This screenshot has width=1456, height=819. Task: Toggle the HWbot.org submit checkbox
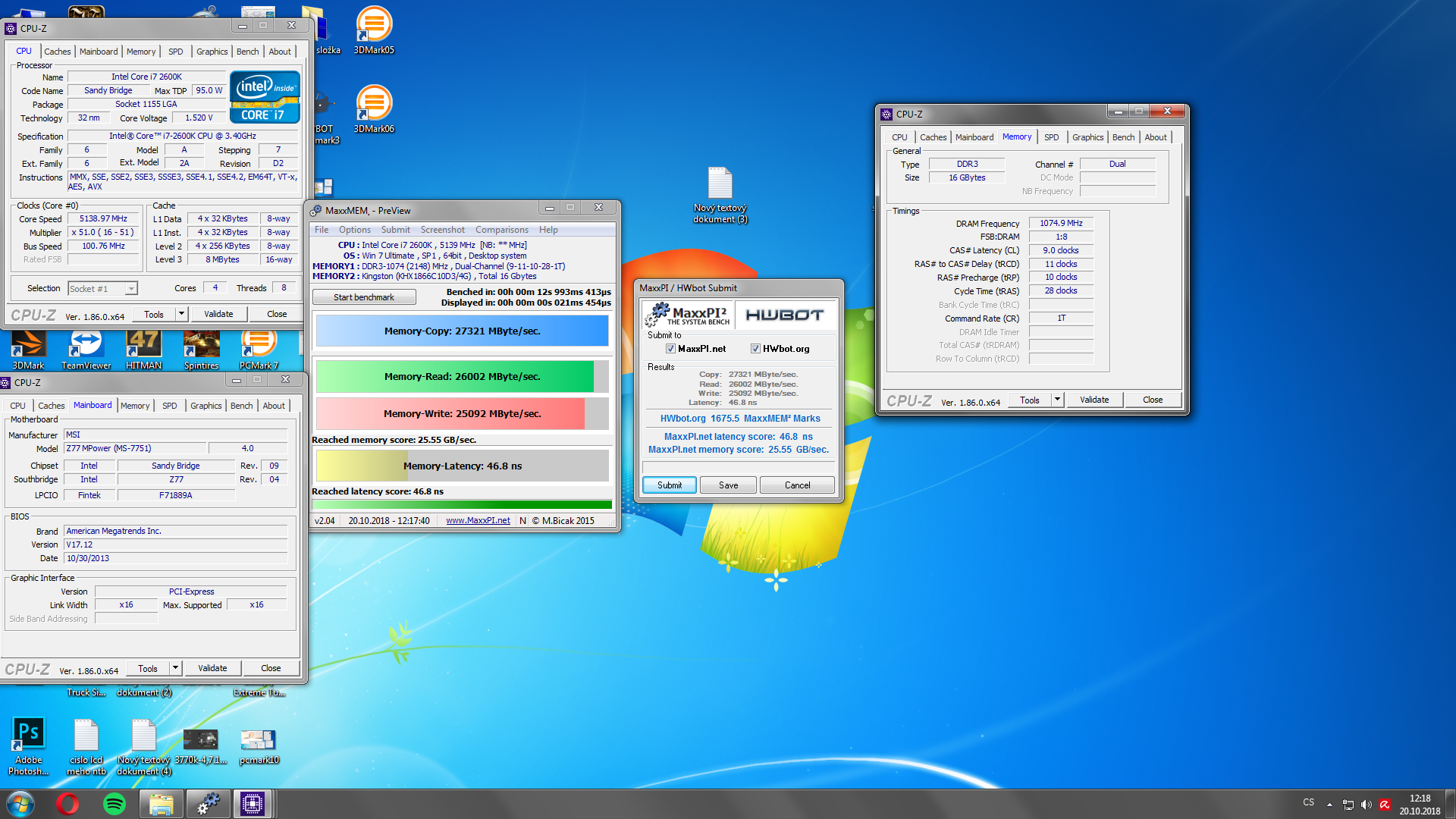point(755,349)
